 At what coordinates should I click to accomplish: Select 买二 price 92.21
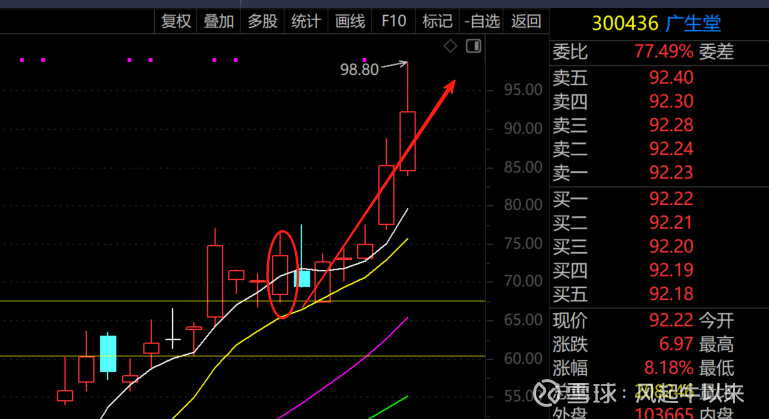click(x=671, y=223)
